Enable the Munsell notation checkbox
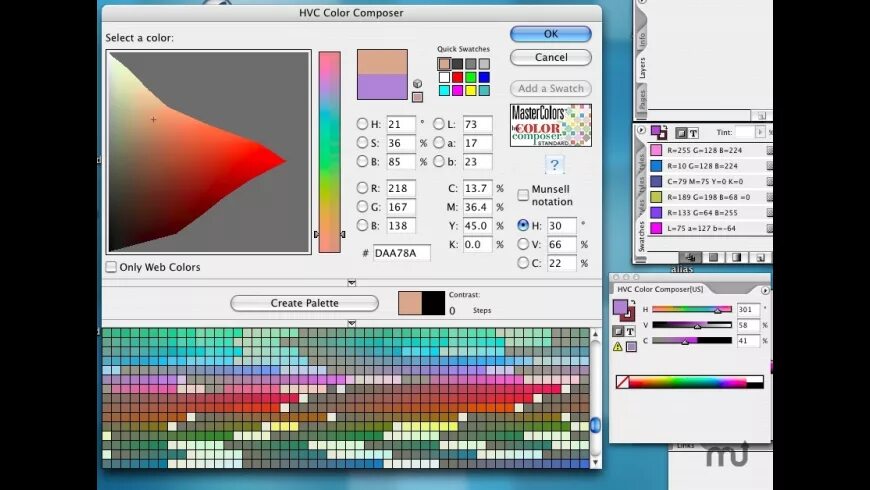The image size is (870, 490). 523,195
